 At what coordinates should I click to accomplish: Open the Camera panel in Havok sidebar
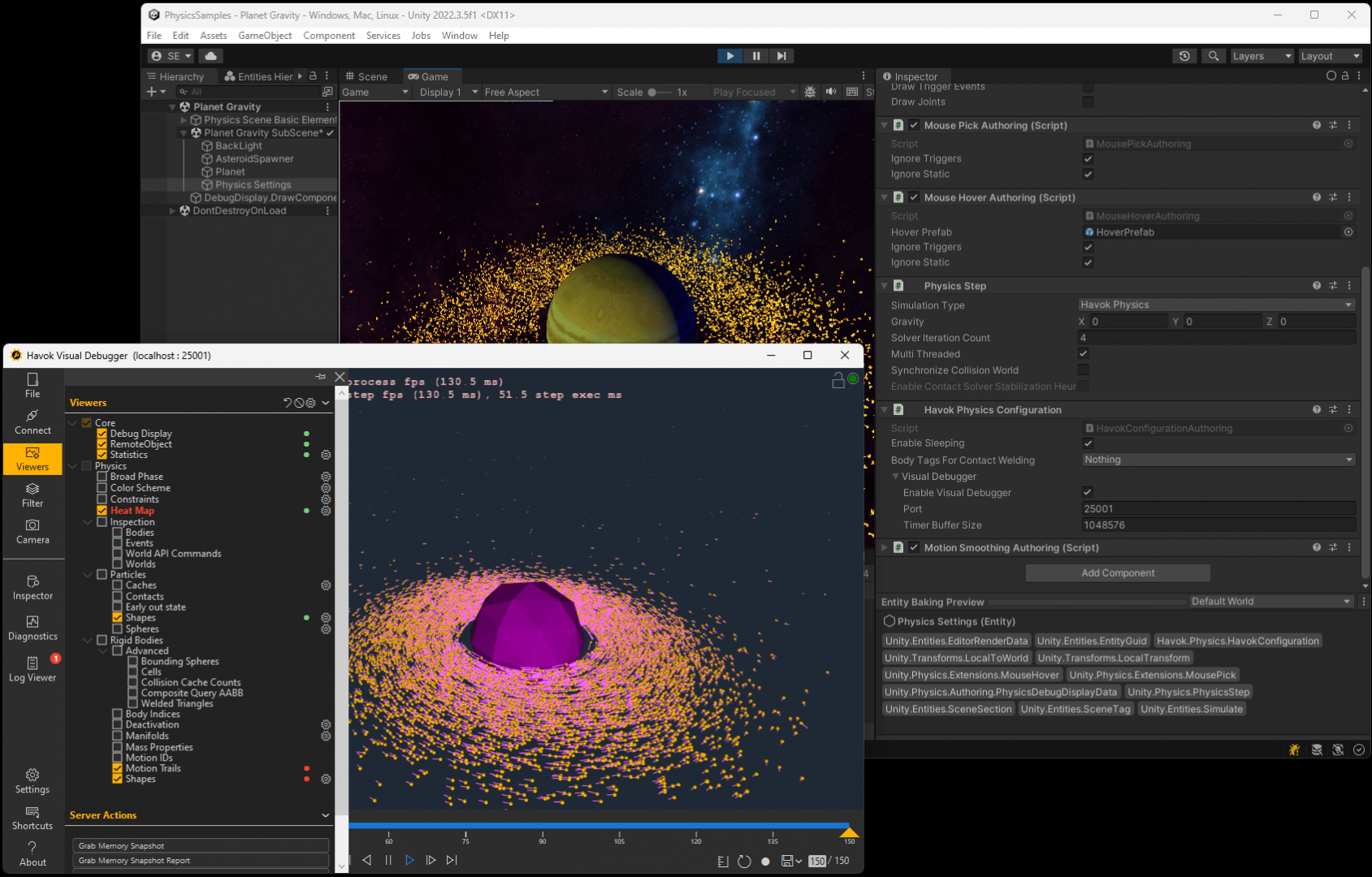(x=32, y=532)
